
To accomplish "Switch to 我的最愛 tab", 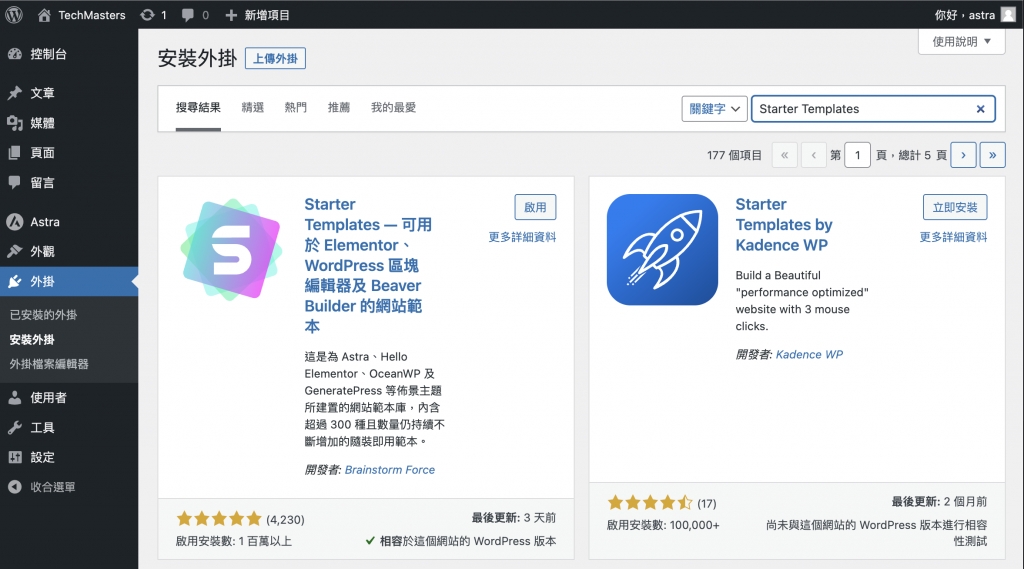I will [x=393, y=108].
